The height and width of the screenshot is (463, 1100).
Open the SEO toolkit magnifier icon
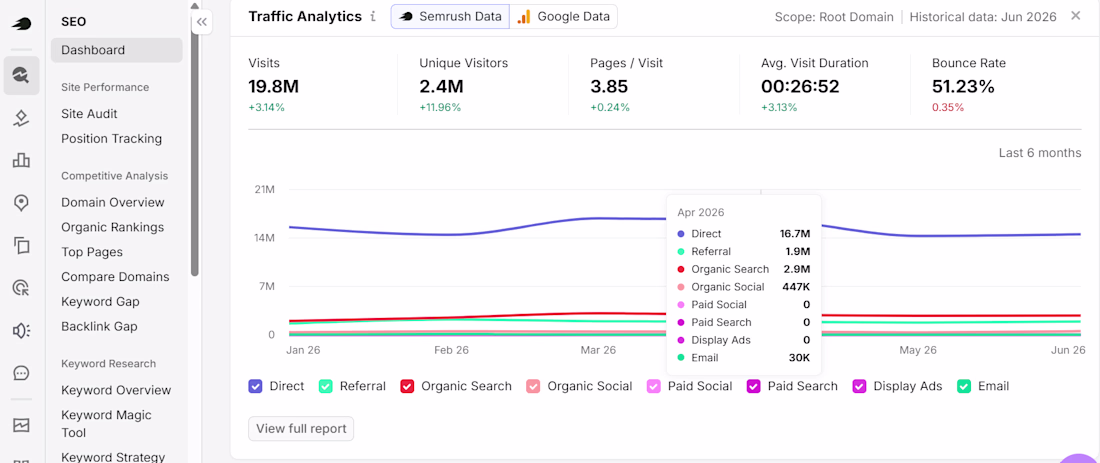click(x=21, y=76)
